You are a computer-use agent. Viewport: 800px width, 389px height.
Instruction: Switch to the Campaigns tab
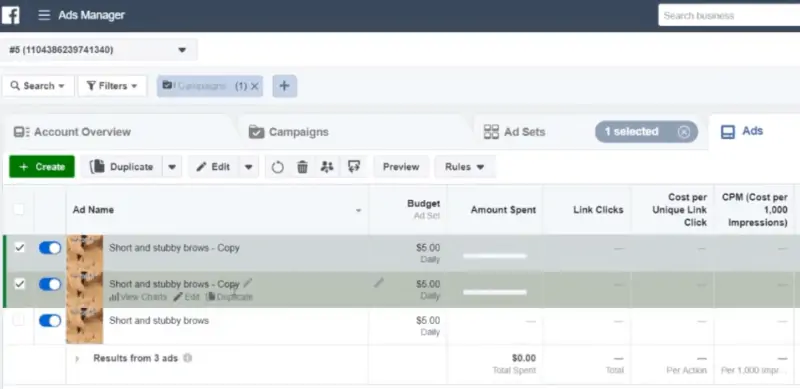(x=289, y=132)
